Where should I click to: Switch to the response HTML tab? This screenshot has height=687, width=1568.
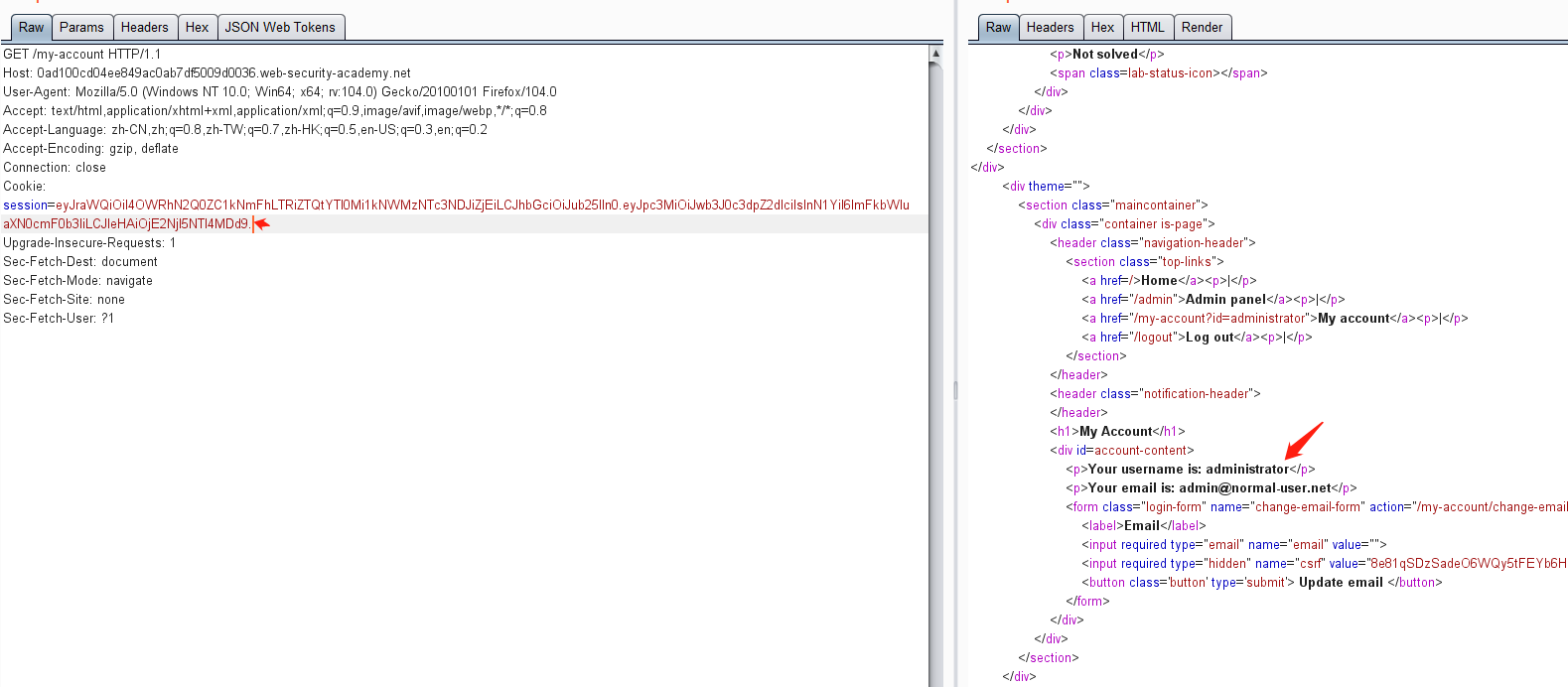pos(1147,28)
